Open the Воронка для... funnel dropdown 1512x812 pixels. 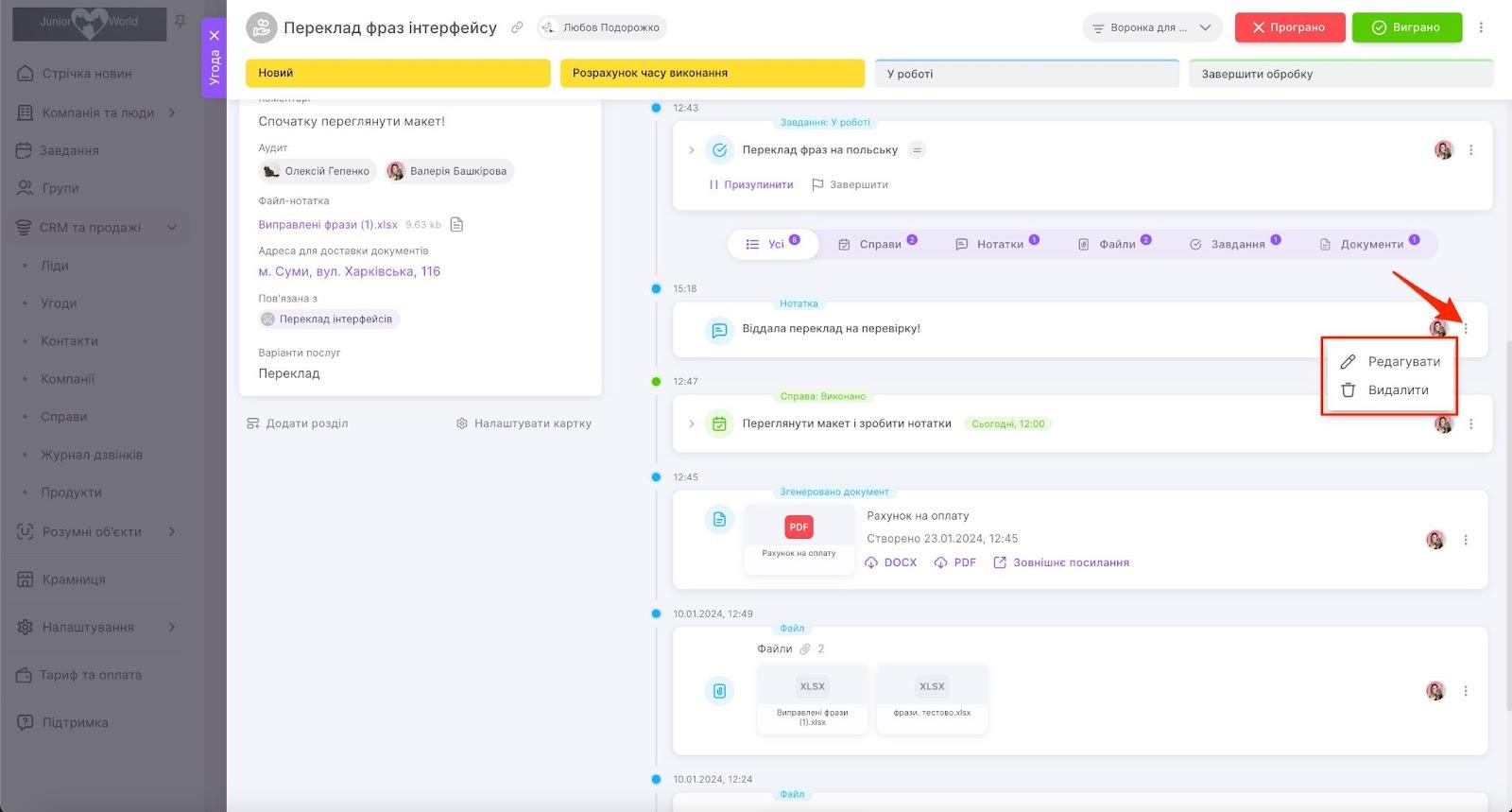1152,27
